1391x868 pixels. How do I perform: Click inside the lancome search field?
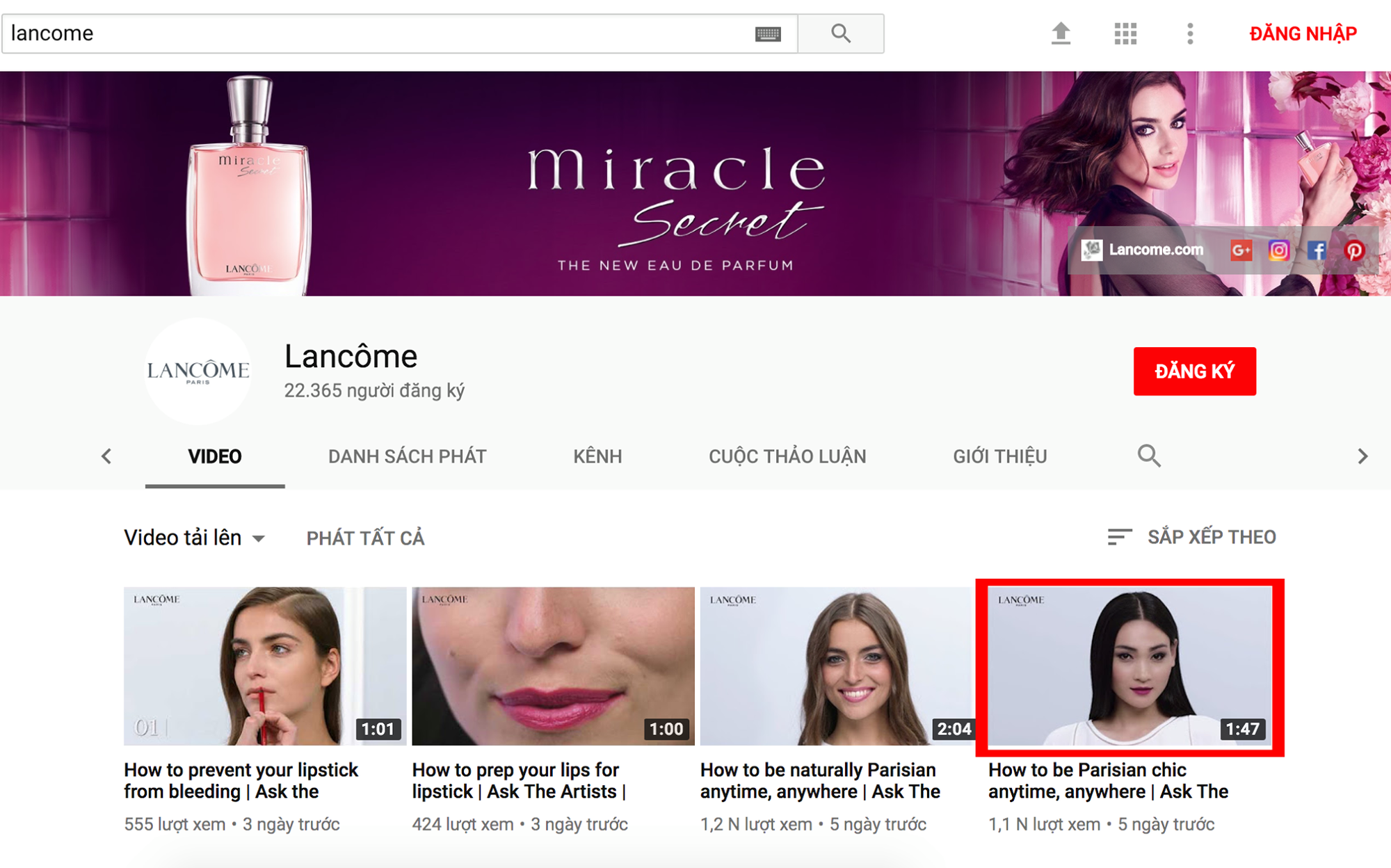400,33
